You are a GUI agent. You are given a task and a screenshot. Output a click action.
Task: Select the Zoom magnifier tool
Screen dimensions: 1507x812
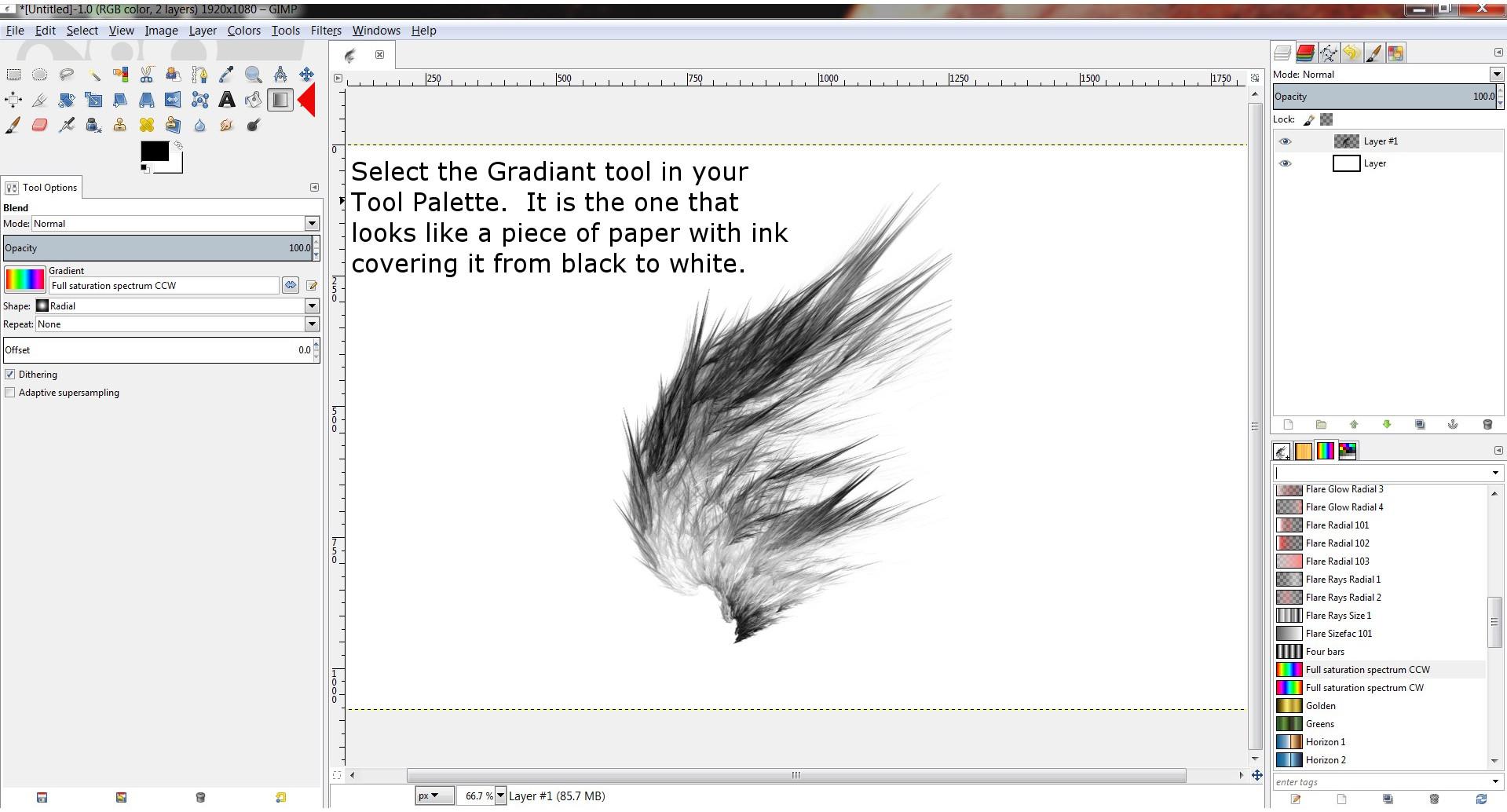[x=254, y=75]
